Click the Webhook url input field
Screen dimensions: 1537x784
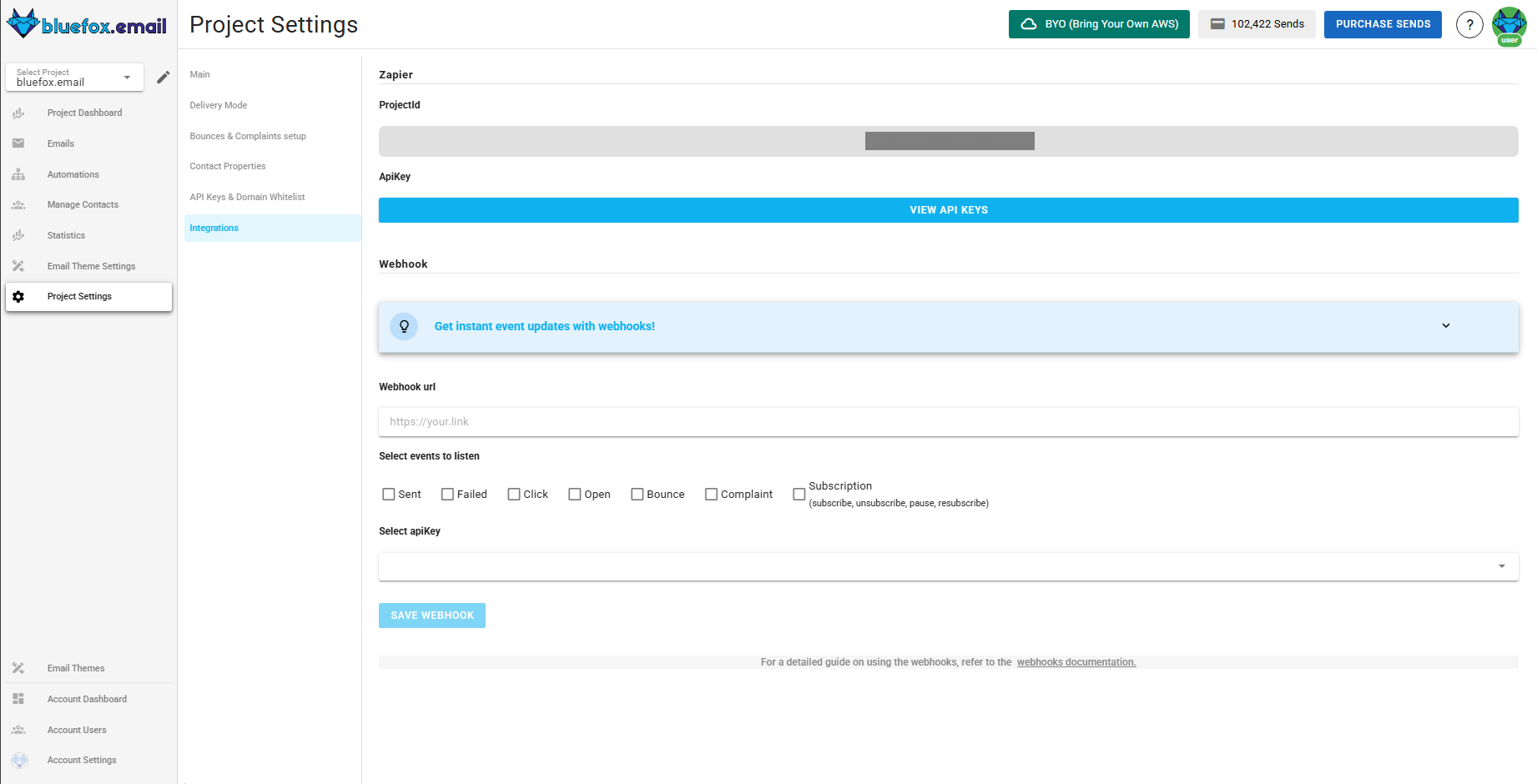(948, 422)
